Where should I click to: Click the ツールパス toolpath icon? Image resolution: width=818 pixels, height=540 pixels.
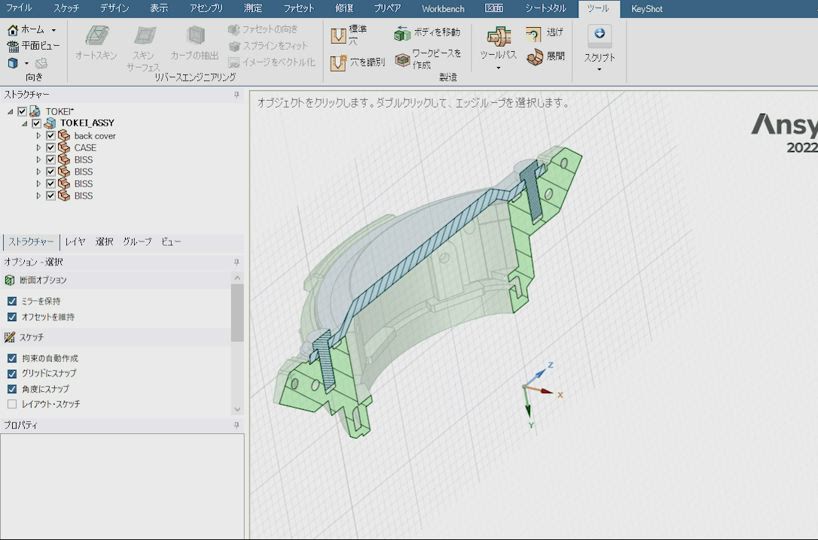499,37
